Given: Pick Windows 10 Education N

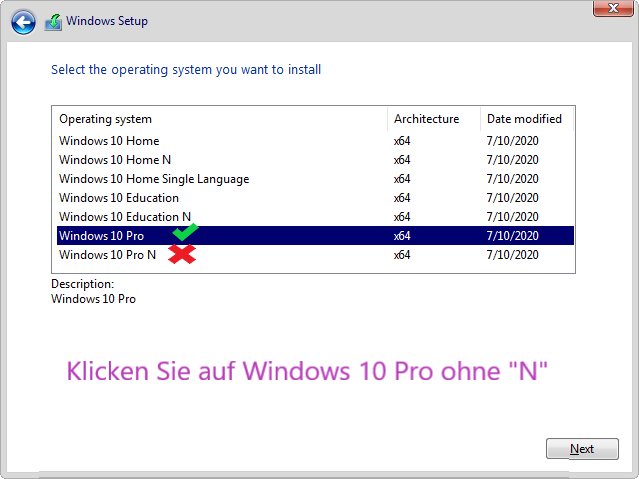Looking at the screenshot, I should [x=315, y=217].
